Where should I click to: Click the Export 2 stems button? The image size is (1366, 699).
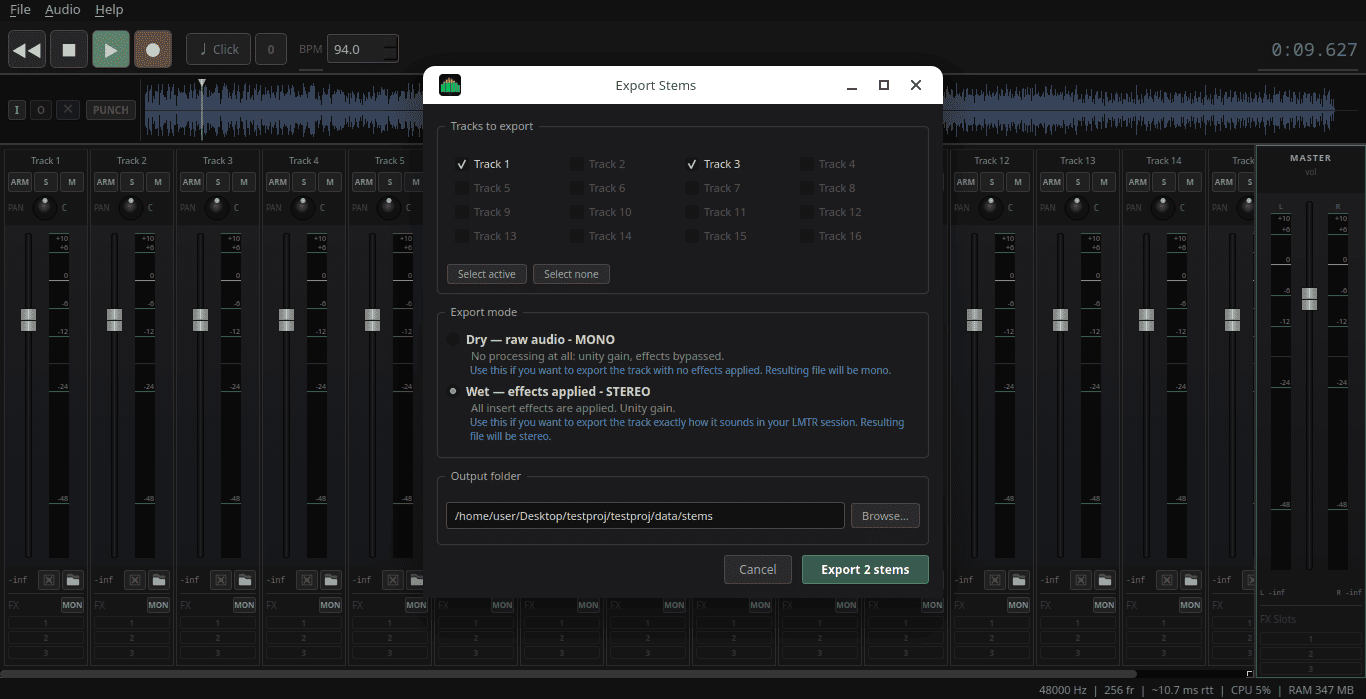tap(865, 569)
